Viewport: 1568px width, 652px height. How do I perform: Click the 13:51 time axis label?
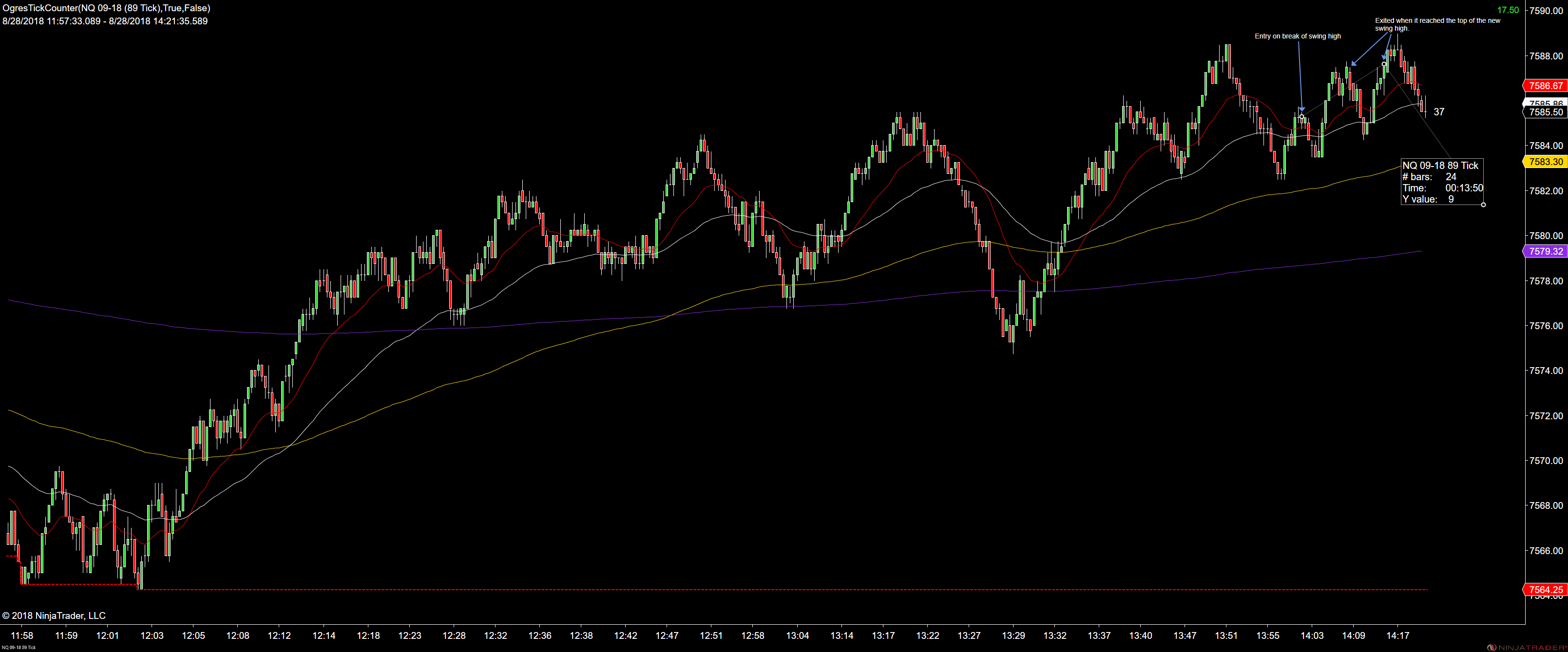[x=1226, y=635]
